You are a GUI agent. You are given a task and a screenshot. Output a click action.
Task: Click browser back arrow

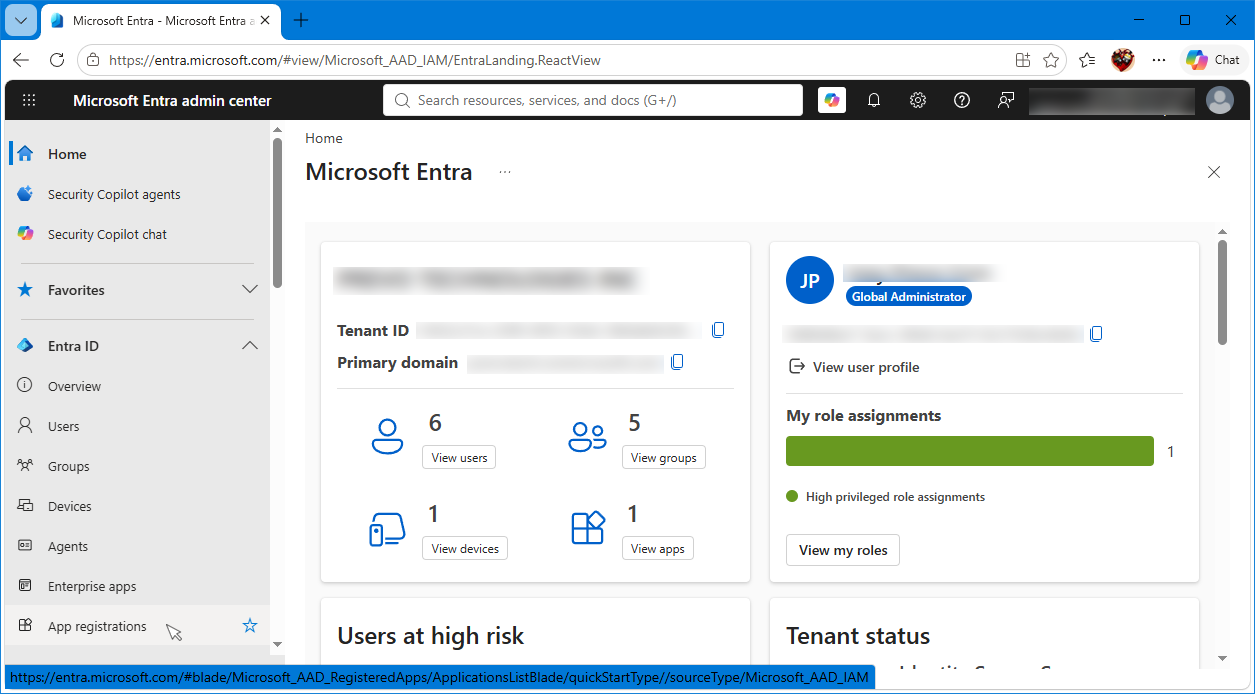click(21, 60)
